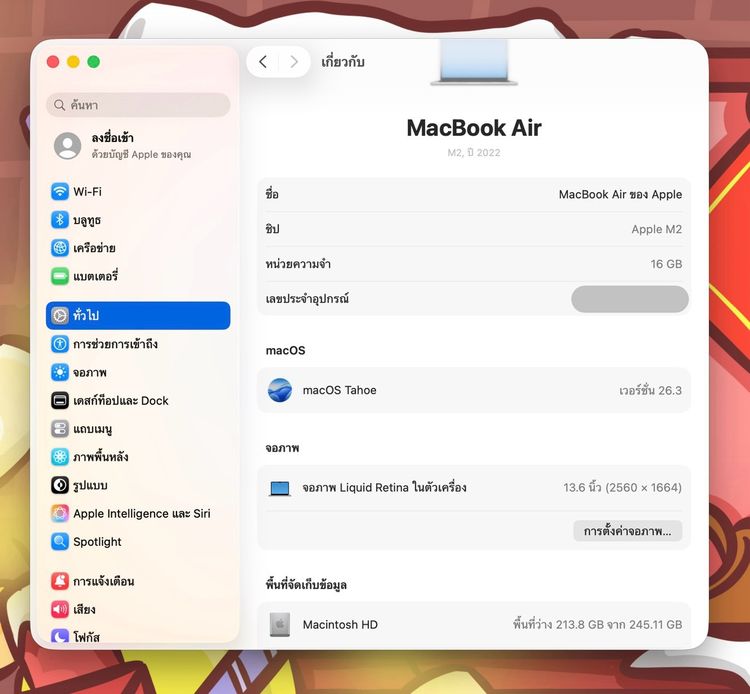Open Battery settings (แบตเตอรี่)
750x694 pixels.
pos(138,276)
